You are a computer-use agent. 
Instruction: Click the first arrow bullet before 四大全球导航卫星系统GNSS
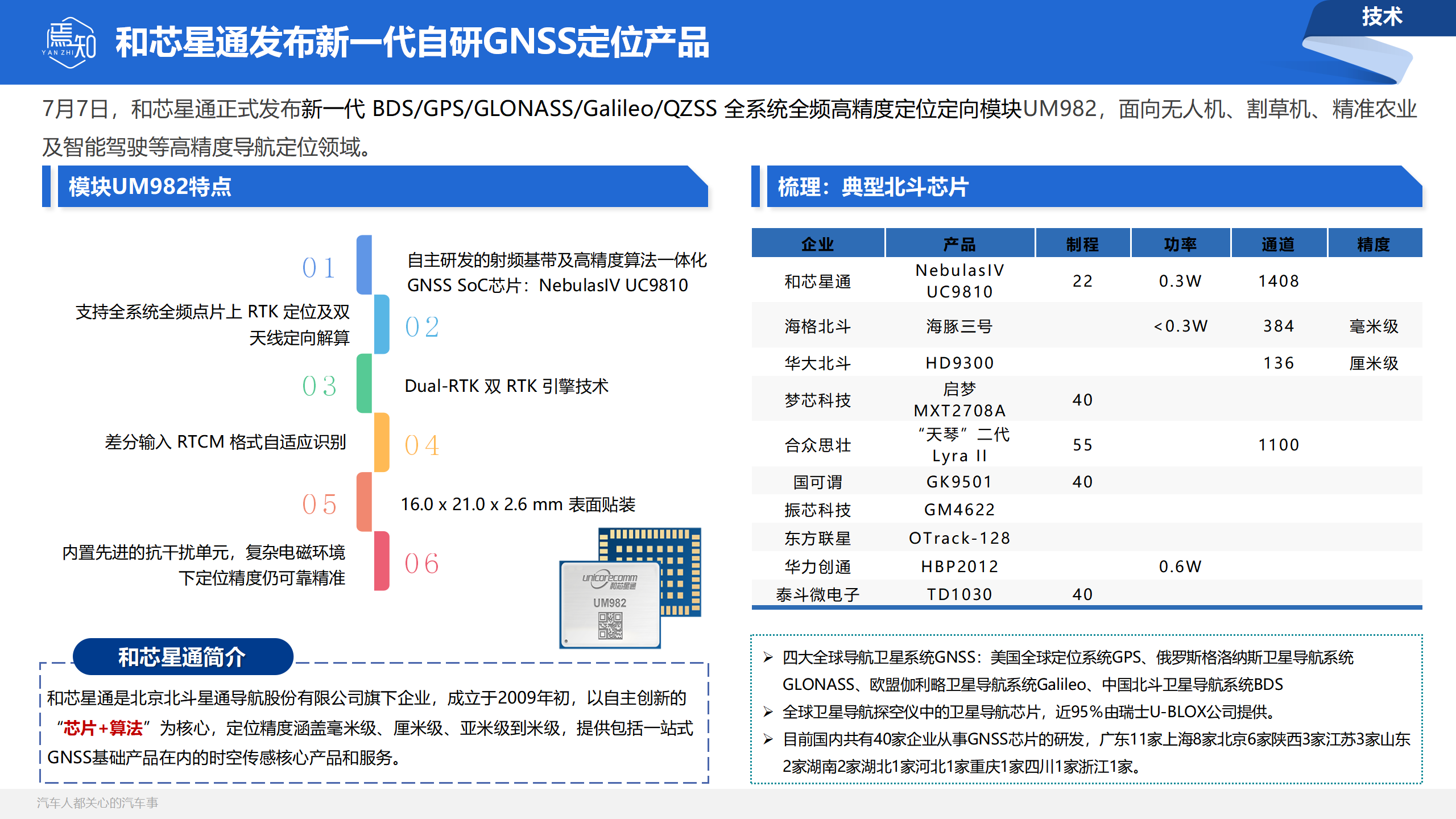click(768, 657)
